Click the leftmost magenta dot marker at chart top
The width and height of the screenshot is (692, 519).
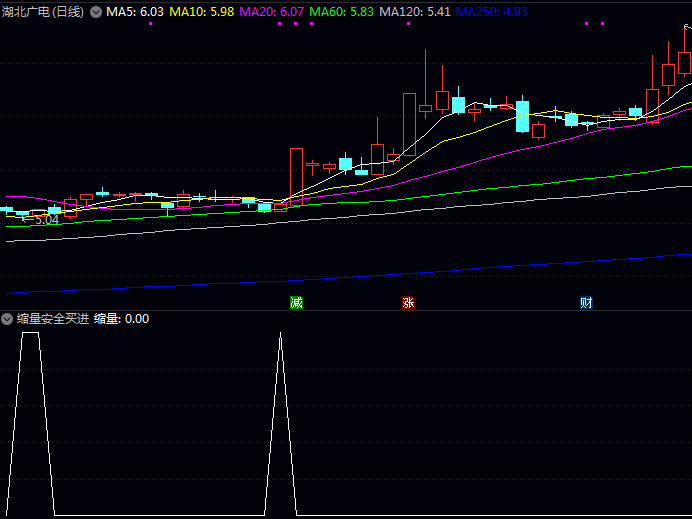[150, 23]
